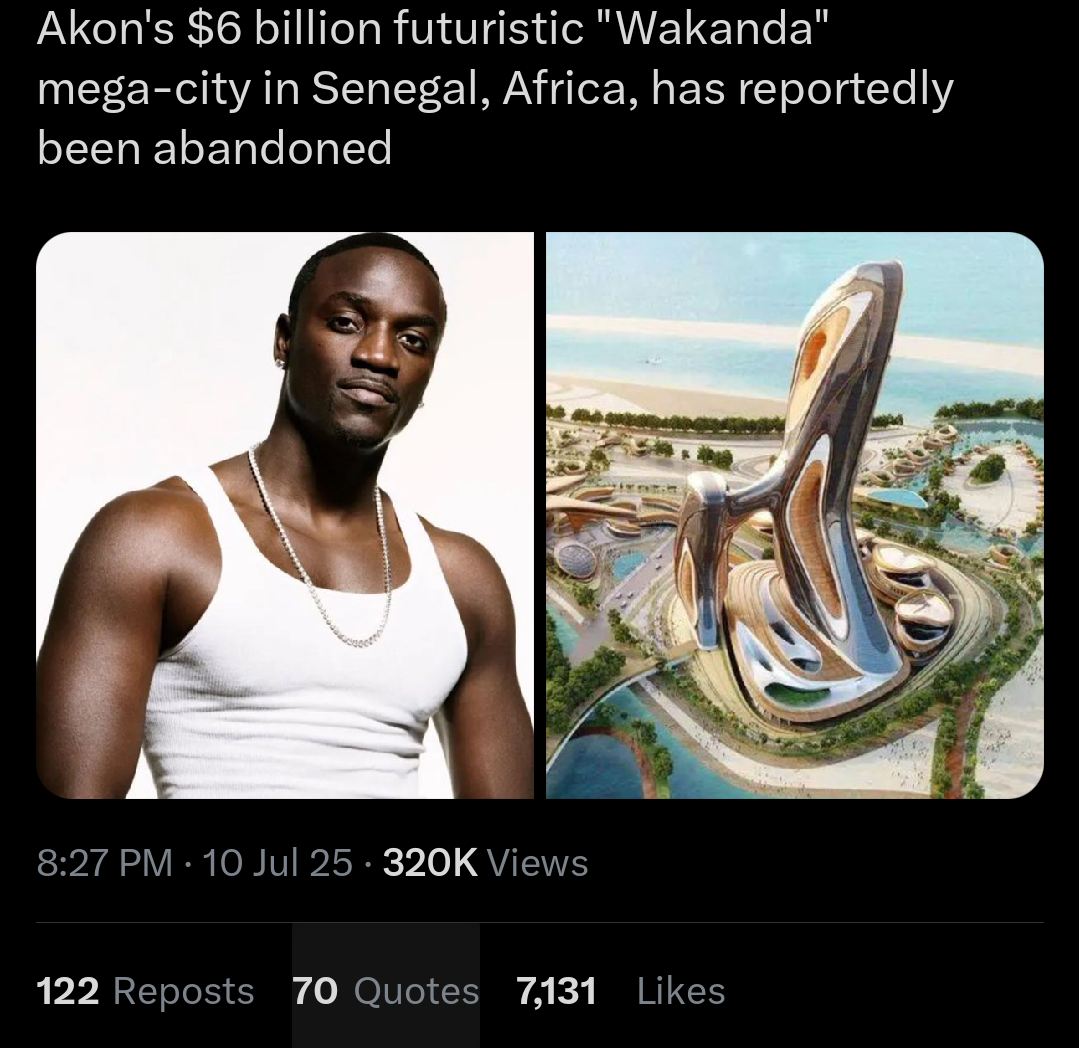
Task: Click the "Reposts" label
Action: [x=184, y=992]
